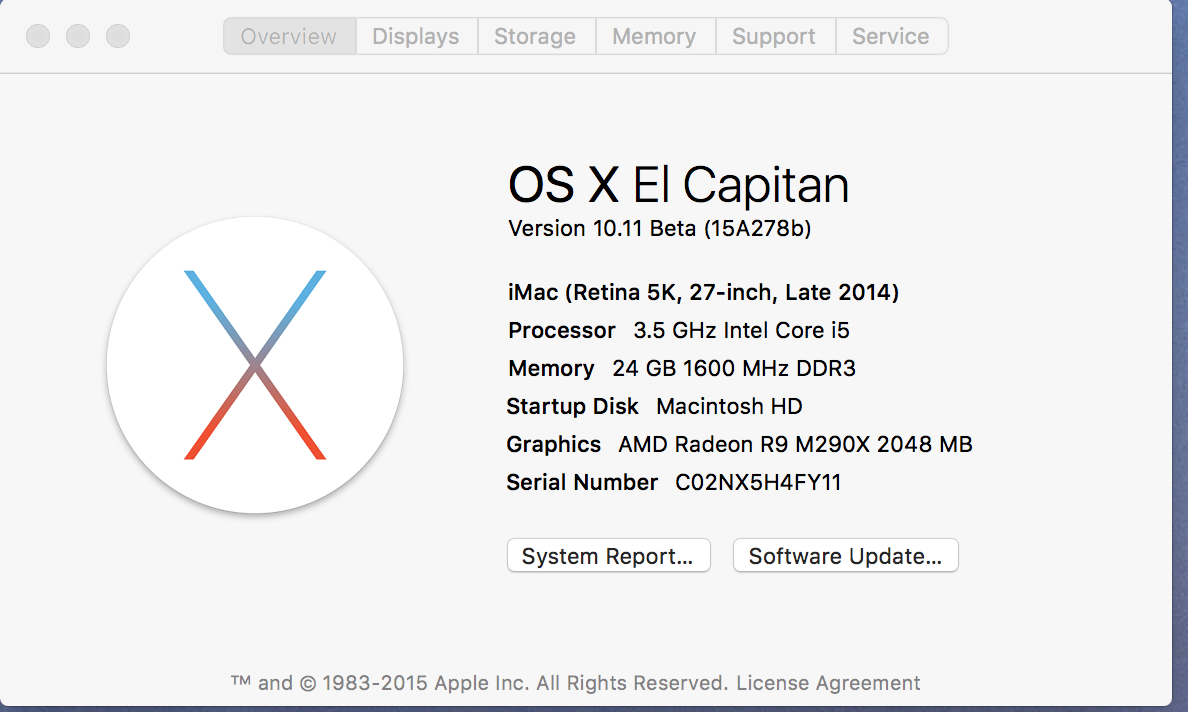Select the Memory tab
This screenshot has width=1188, height=712.
(x=654, y=37)
